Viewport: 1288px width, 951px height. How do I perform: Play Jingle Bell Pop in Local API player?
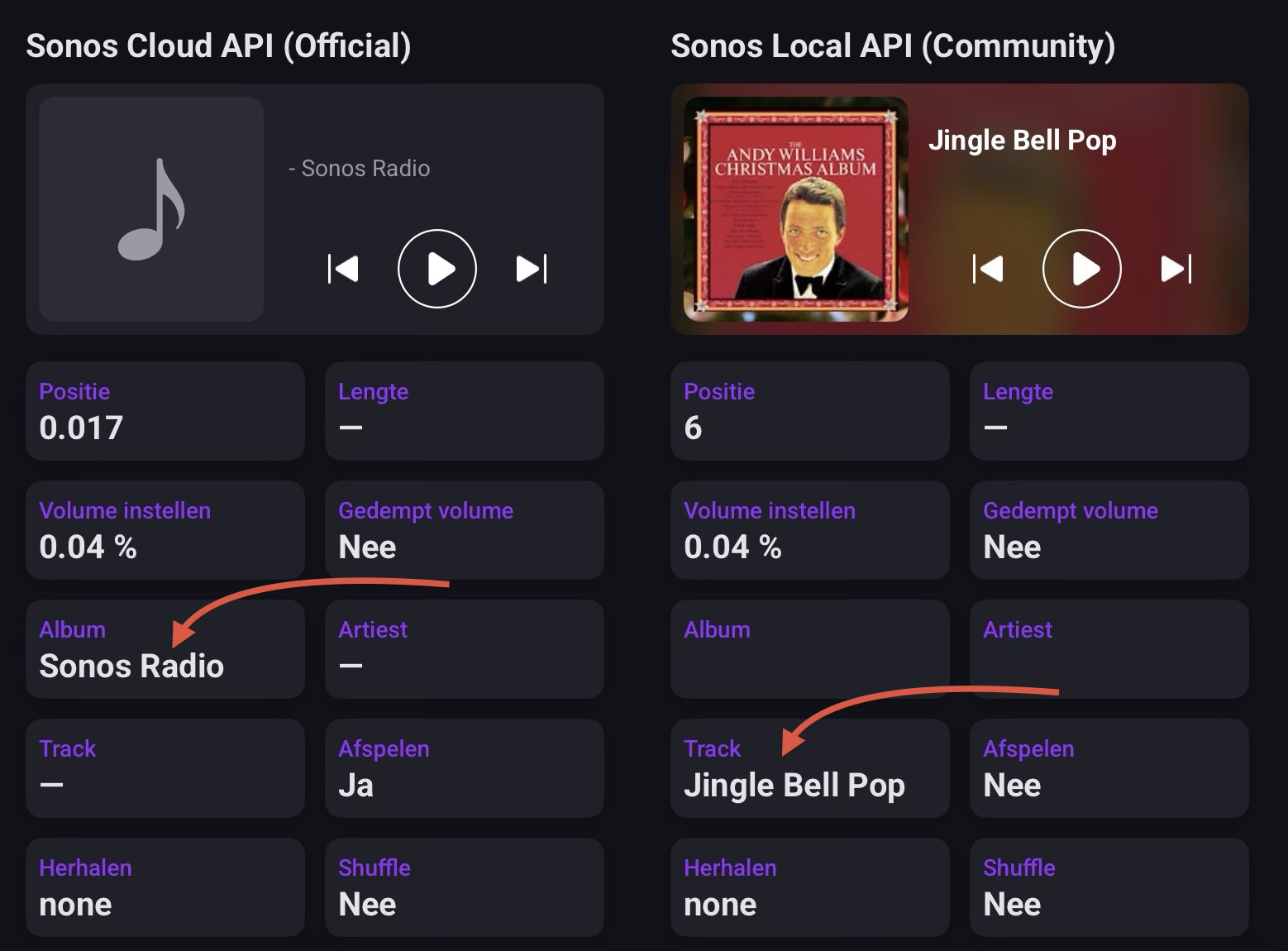pos(1082,269)
